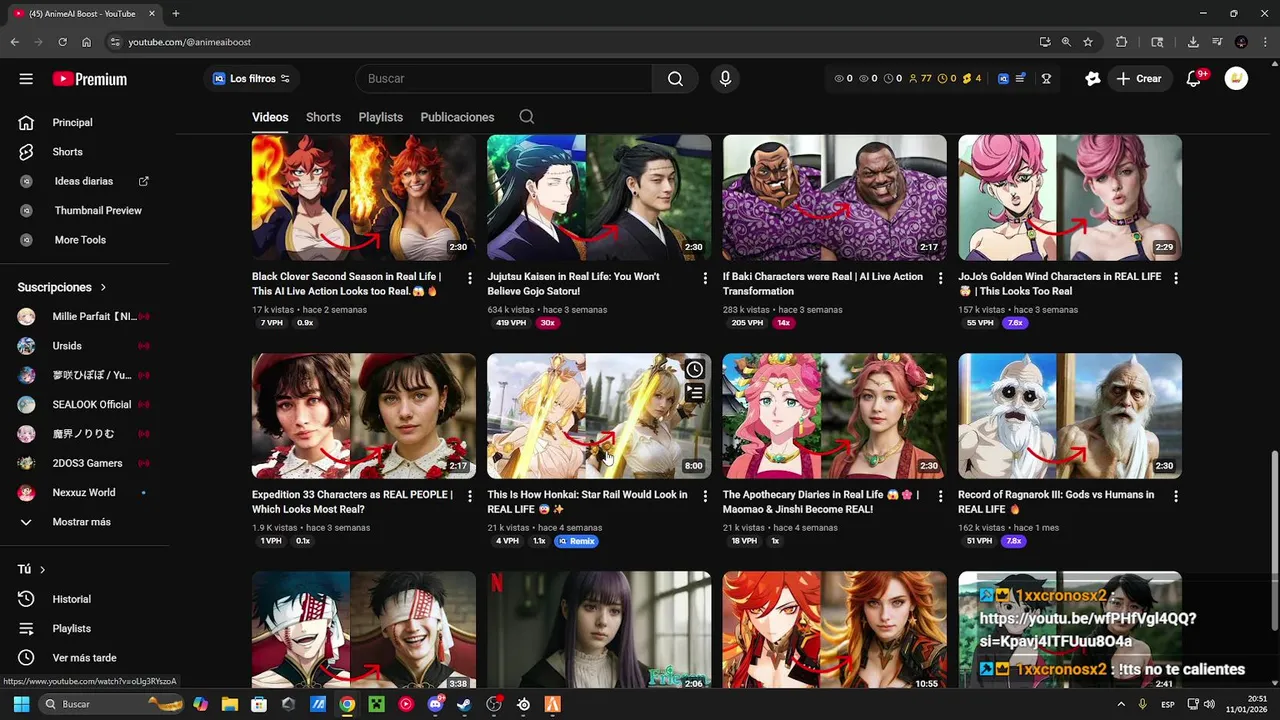Image resolution: width=1280 pixels, height=720 pixels.
Task: Open options for Expedition 33 video
Action: [x=469, y=497]
